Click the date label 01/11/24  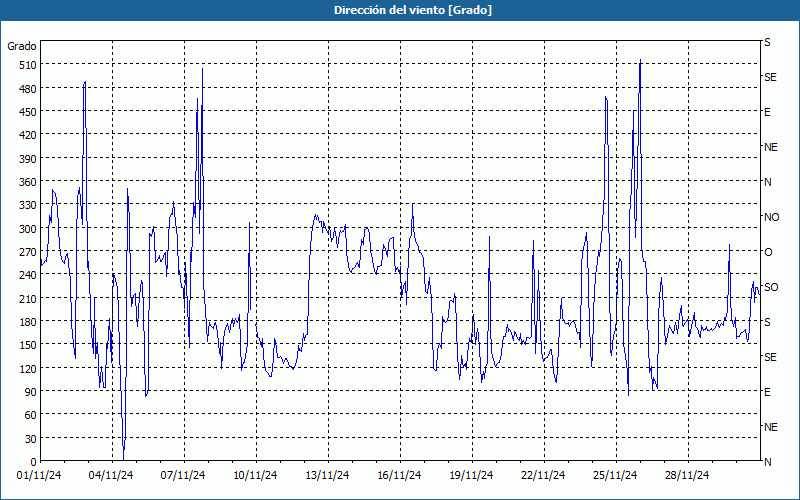39,475
